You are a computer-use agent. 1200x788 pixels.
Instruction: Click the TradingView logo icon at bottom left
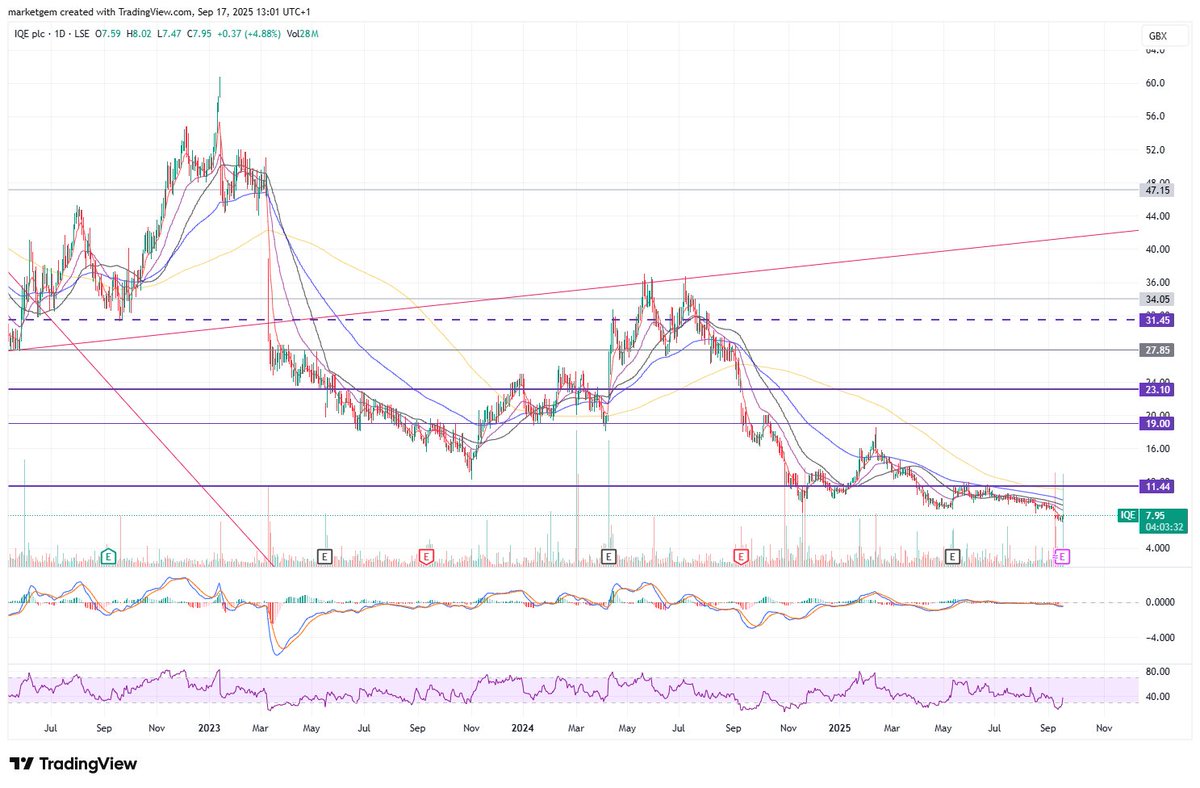tap(22, 764)
